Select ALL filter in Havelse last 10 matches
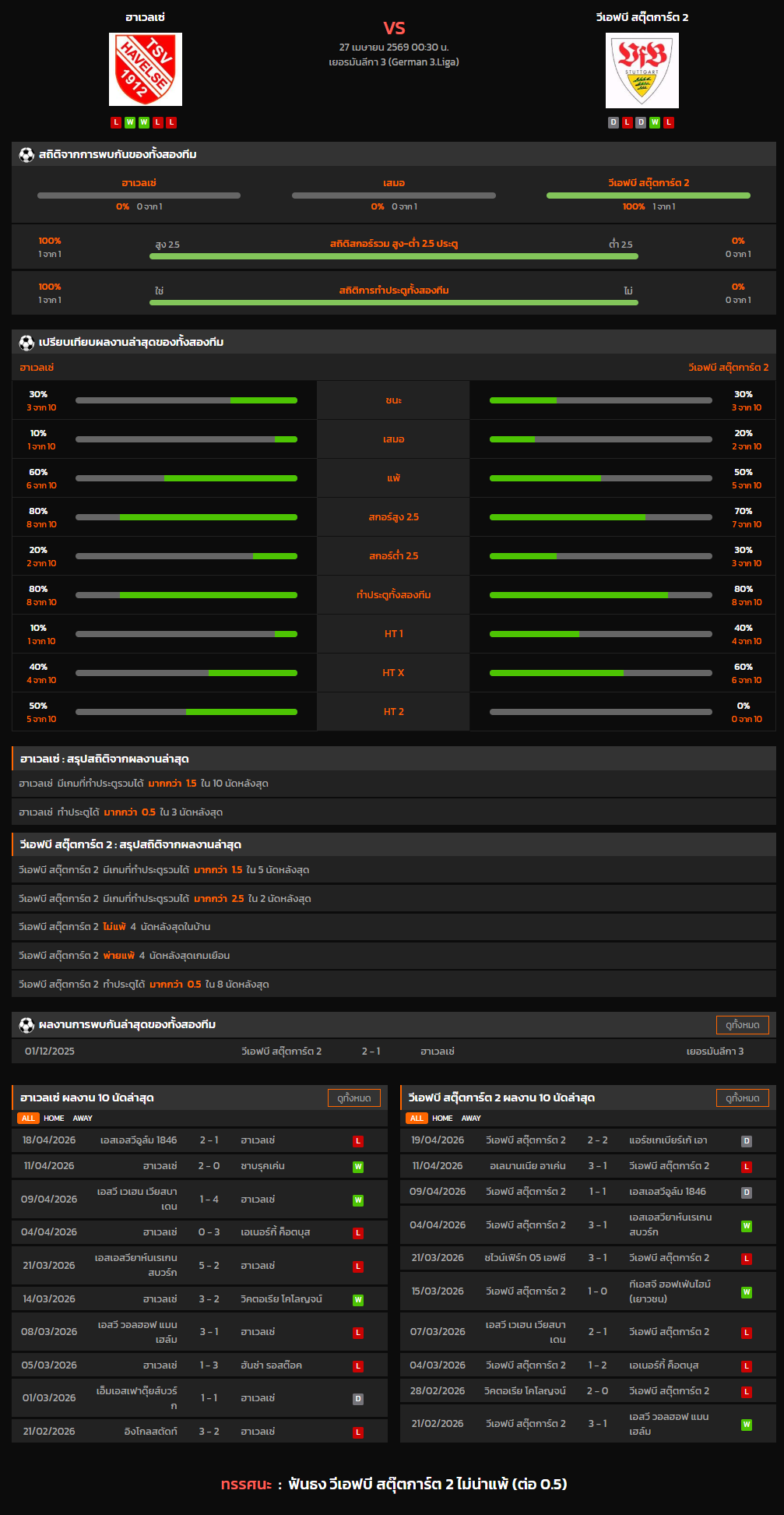784x1515 pixels. click(x=28, y=1119)
